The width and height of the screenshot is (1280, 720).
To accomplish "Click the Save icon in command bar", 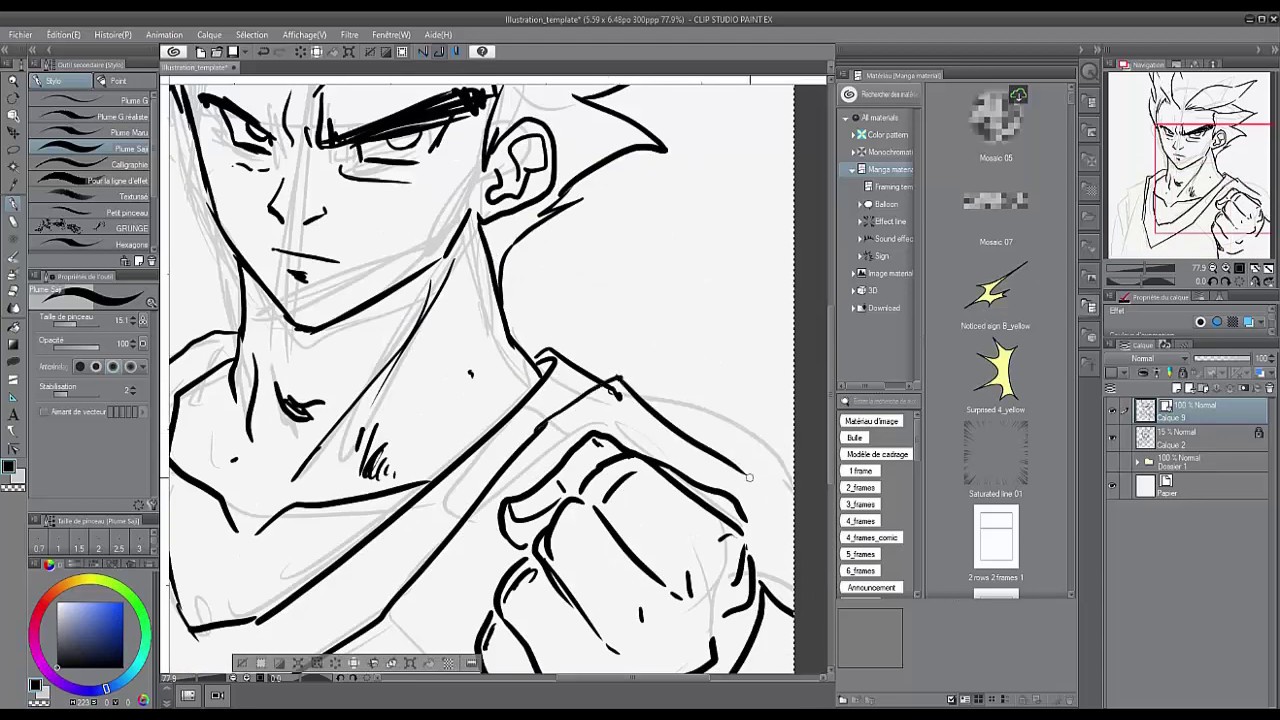I will click(x=233, y=52).
